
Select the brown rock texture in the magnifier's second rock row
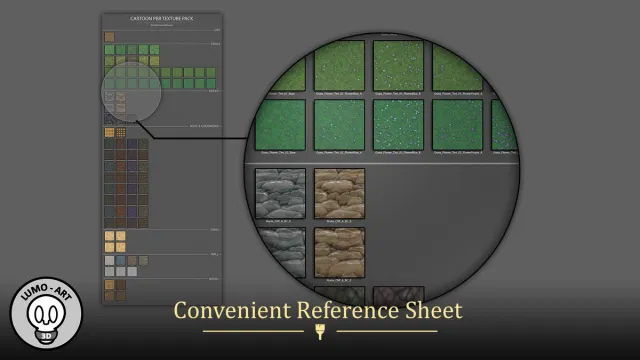point(339,253)
